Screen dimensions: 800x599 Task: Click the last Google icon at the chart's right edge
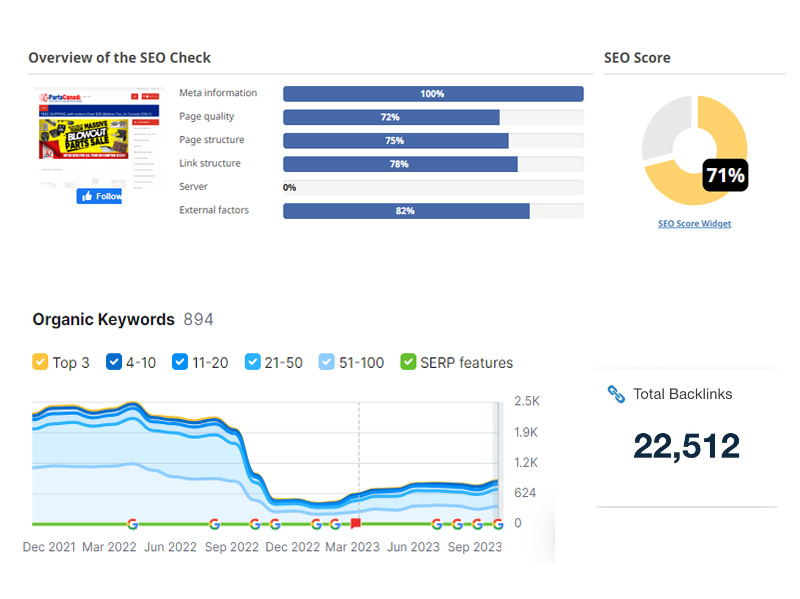coord(498,523)
